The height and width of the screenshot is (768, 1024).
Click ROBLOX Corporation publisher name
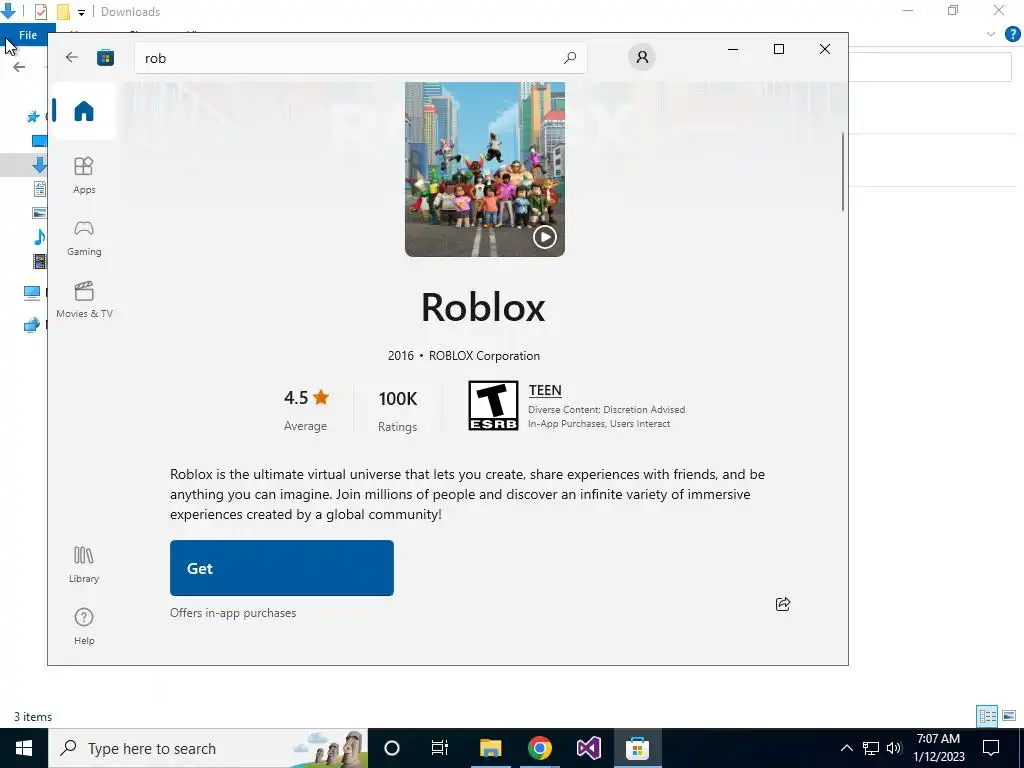coord(484,356)
